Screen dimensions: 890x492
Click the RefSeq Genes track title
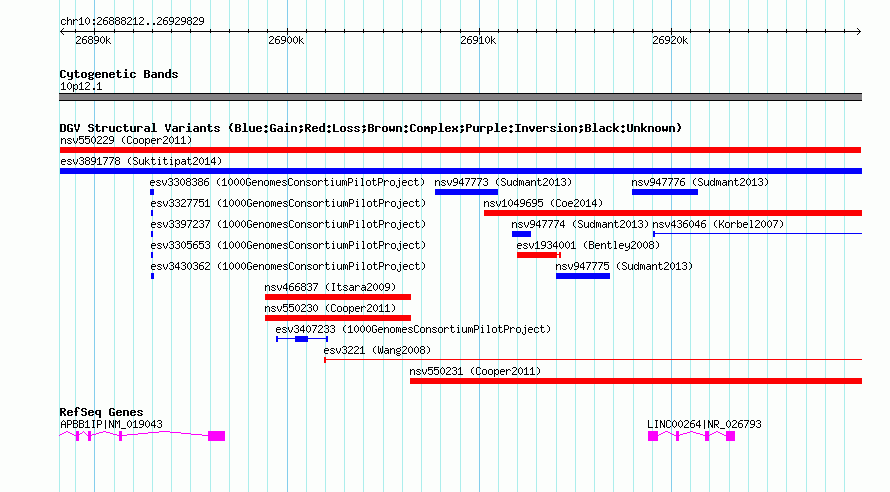pyautogui.click(x=101, y=412)
